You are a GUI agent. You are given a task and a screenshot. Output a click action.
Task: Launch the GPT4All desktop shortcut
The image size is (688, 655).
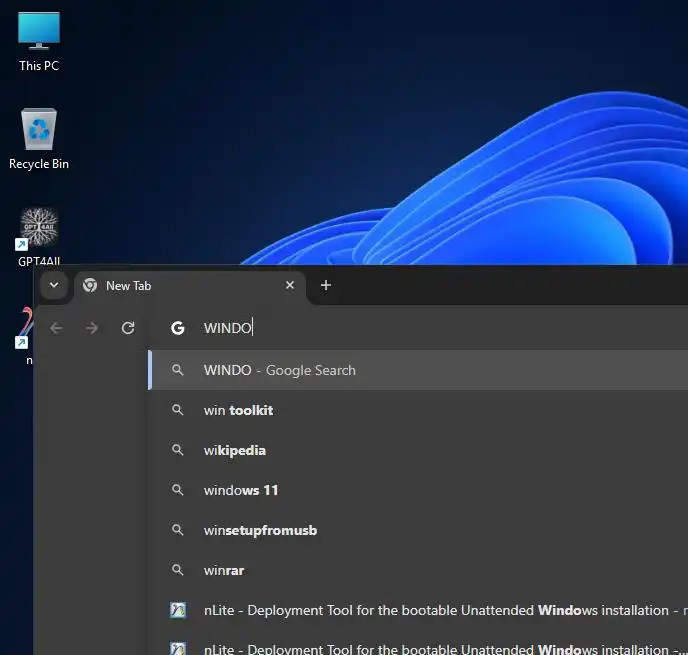pyautogui.click(x=39, y=237)
